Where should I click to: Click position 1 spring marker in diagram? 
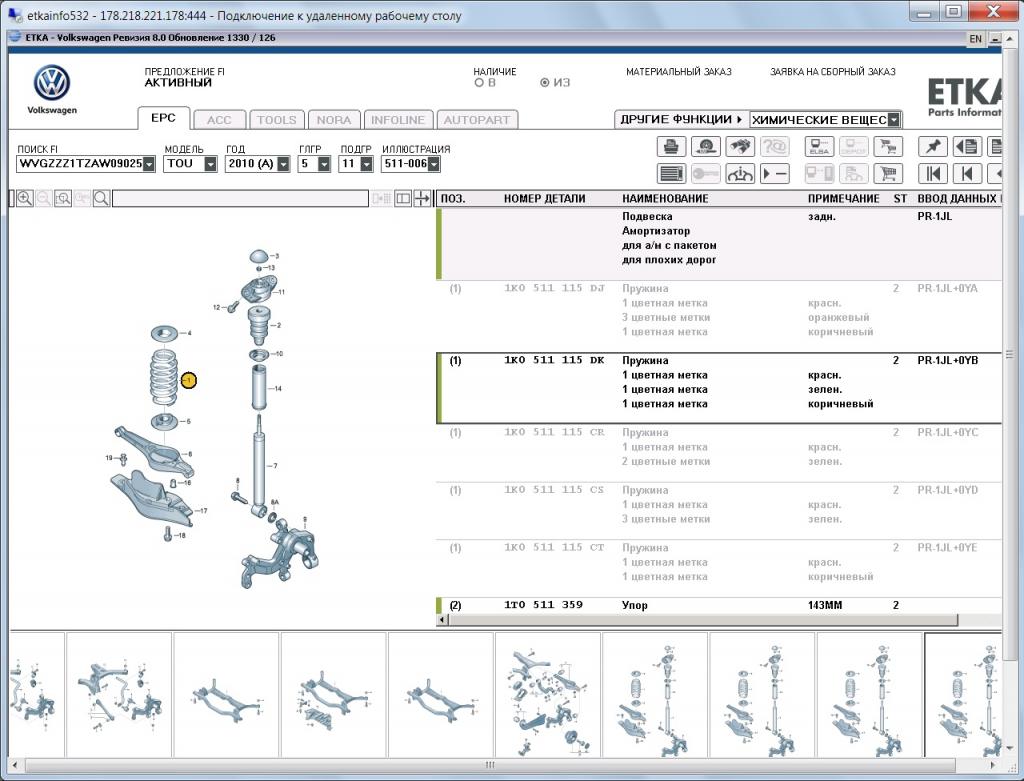click(188, 380)
